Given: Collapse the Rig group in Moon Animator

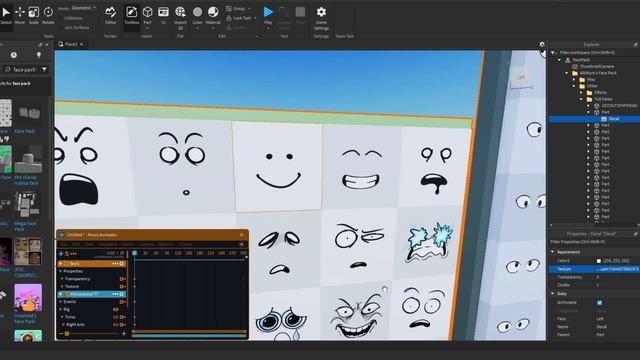Looking at the screenshot, I should [x=61, y=309].
